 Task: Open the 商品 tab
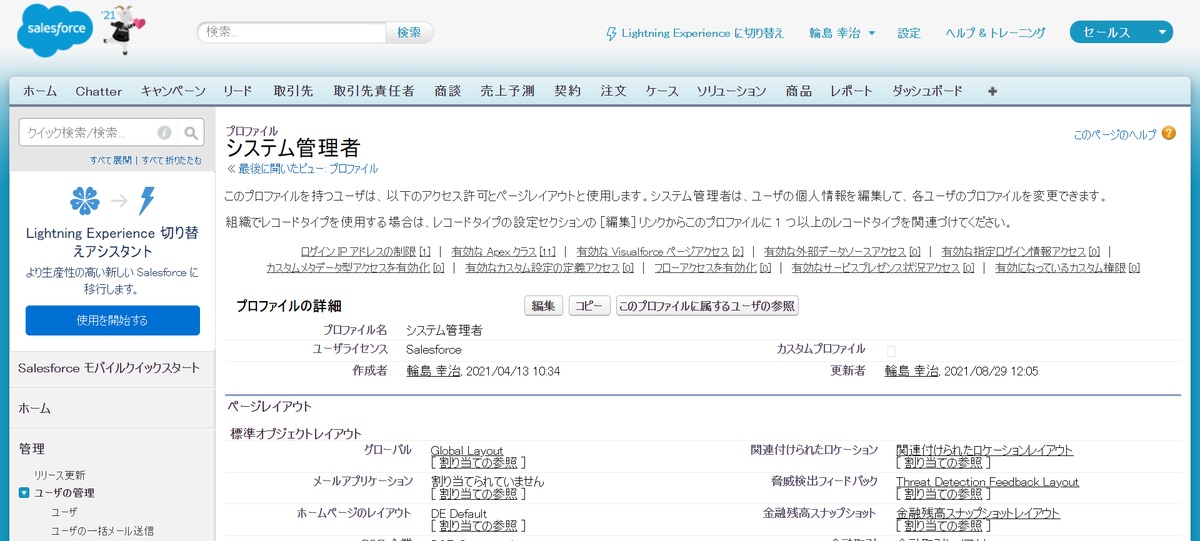(798, 91)
